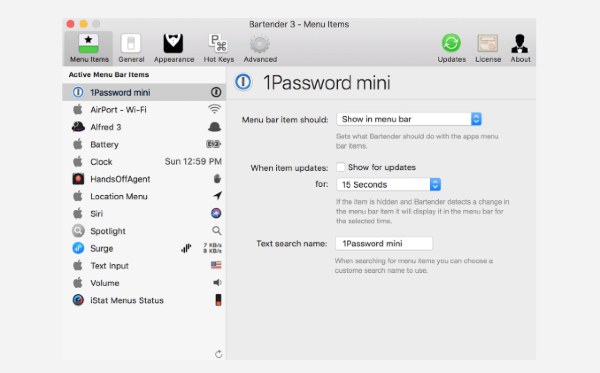Open the Advanced gear settings
This screenshot has width=600, height=373.
(260, 48)
